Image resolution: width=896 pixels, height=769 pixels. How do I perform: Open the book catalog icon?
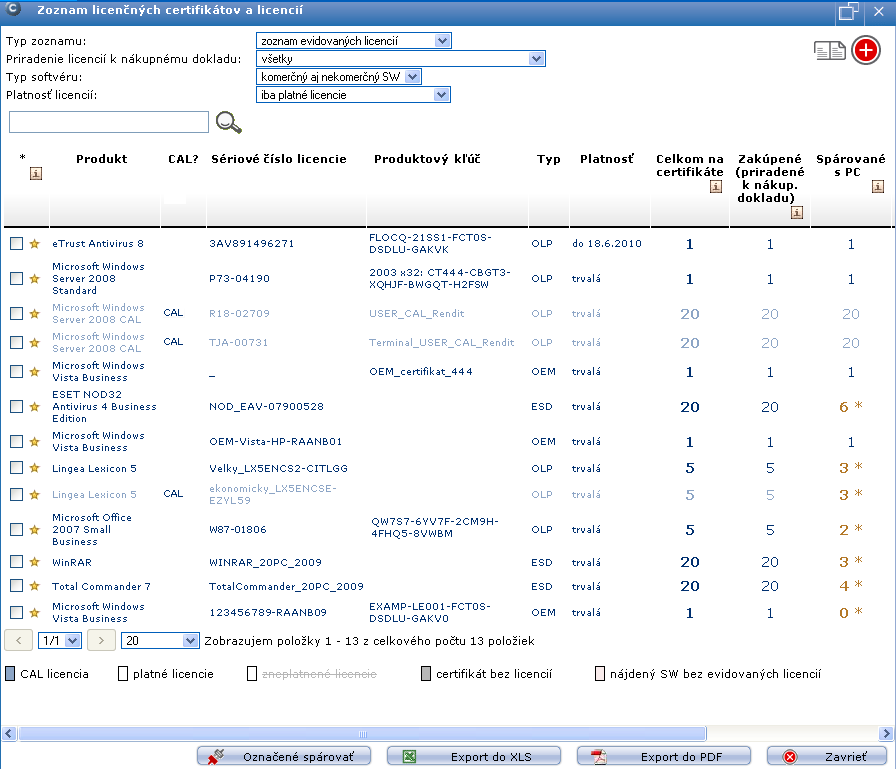[x=830, y=51]
